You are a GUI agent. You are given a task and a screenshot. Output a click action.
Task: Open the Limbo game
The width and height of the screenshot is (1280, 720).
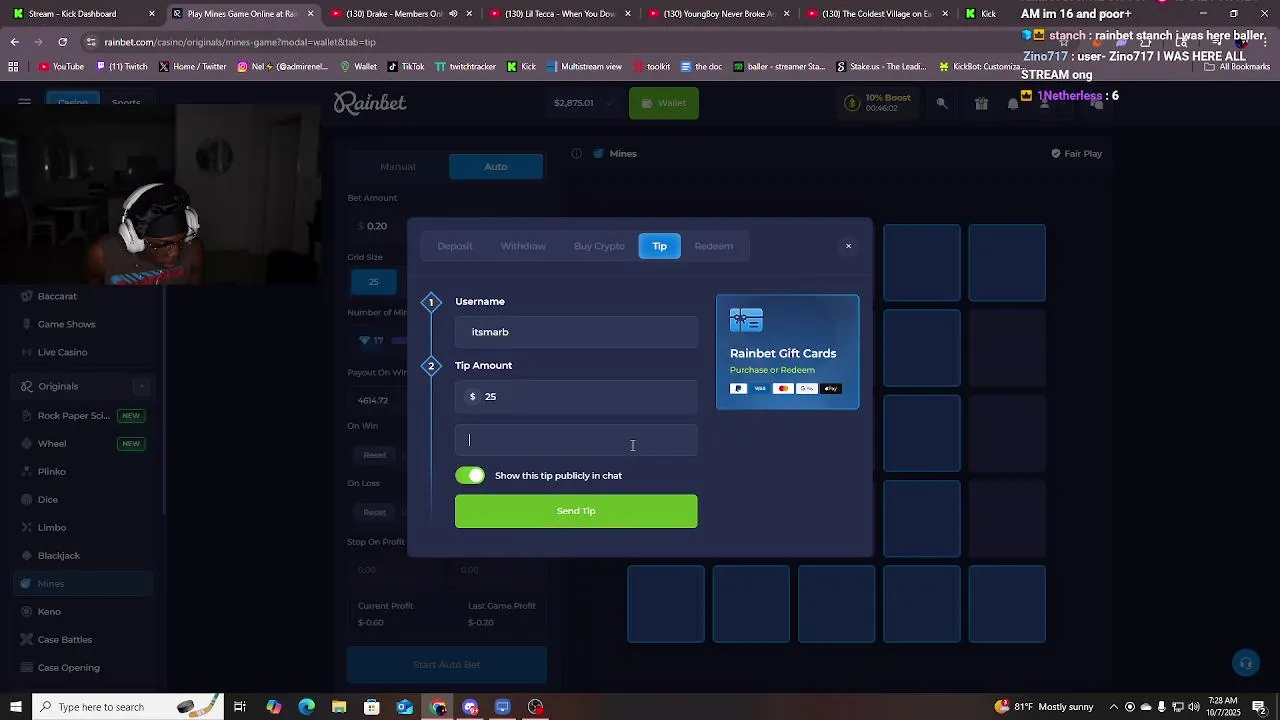(x=51, y=528)
